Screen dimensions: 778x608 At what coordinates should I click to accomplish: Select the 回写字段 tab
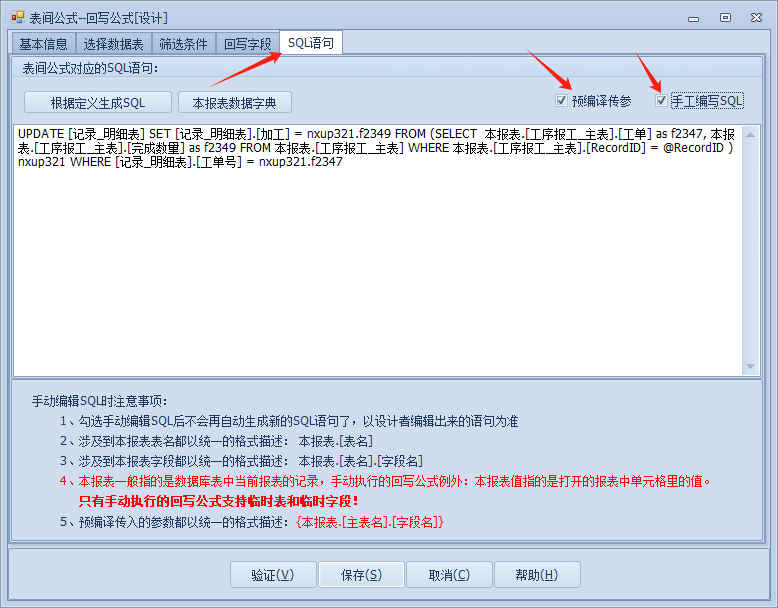pyautogui.click(x=247, y=43)
